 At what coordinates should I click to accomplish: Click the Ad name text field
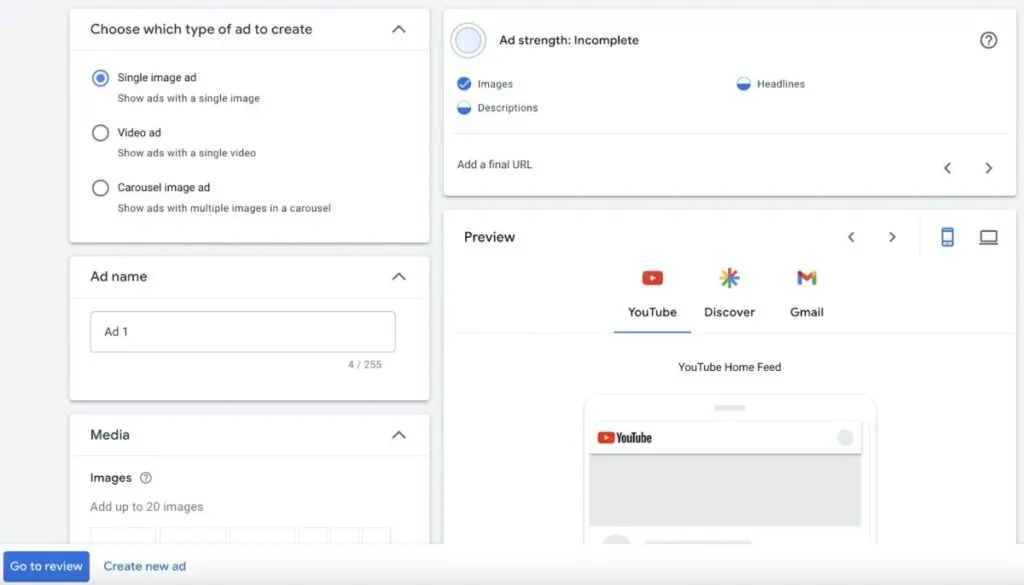tap(242, 332)
